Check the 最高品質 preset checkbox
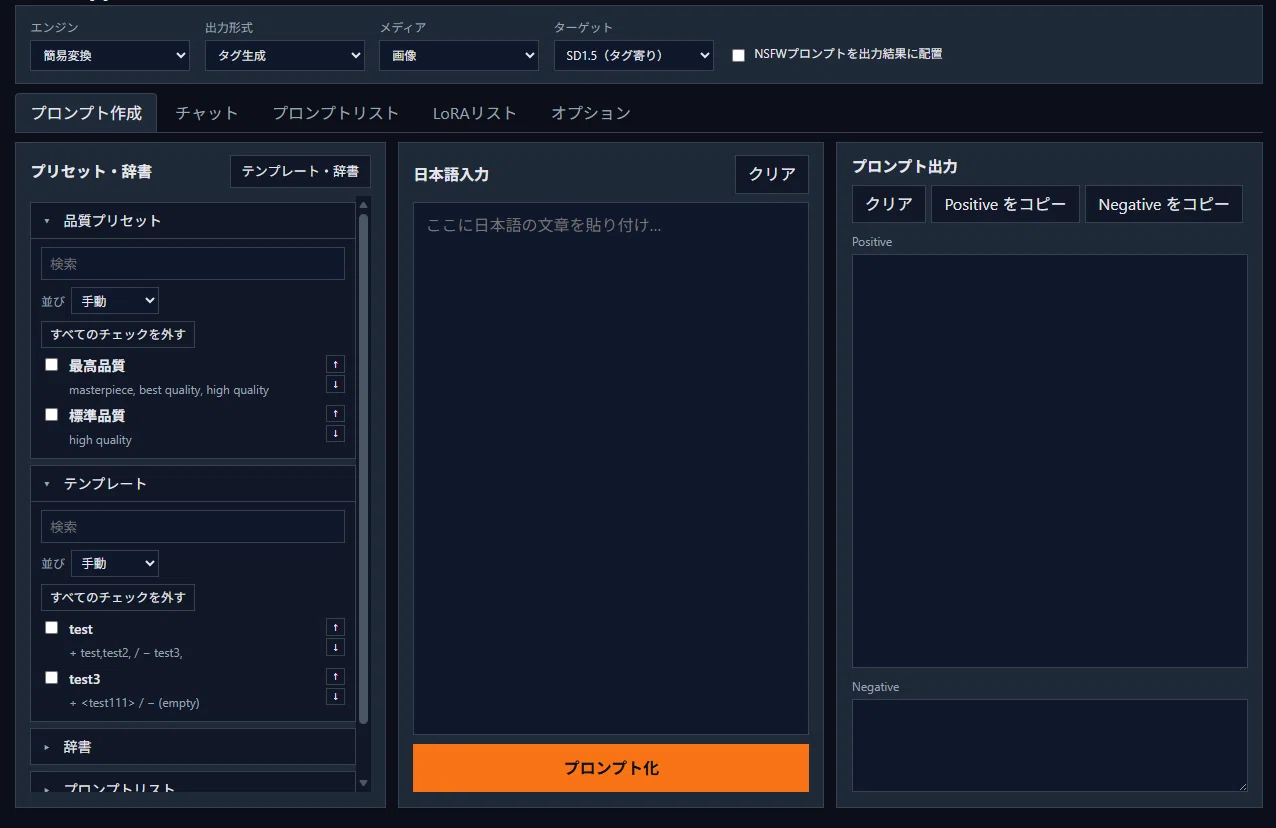 51,365
